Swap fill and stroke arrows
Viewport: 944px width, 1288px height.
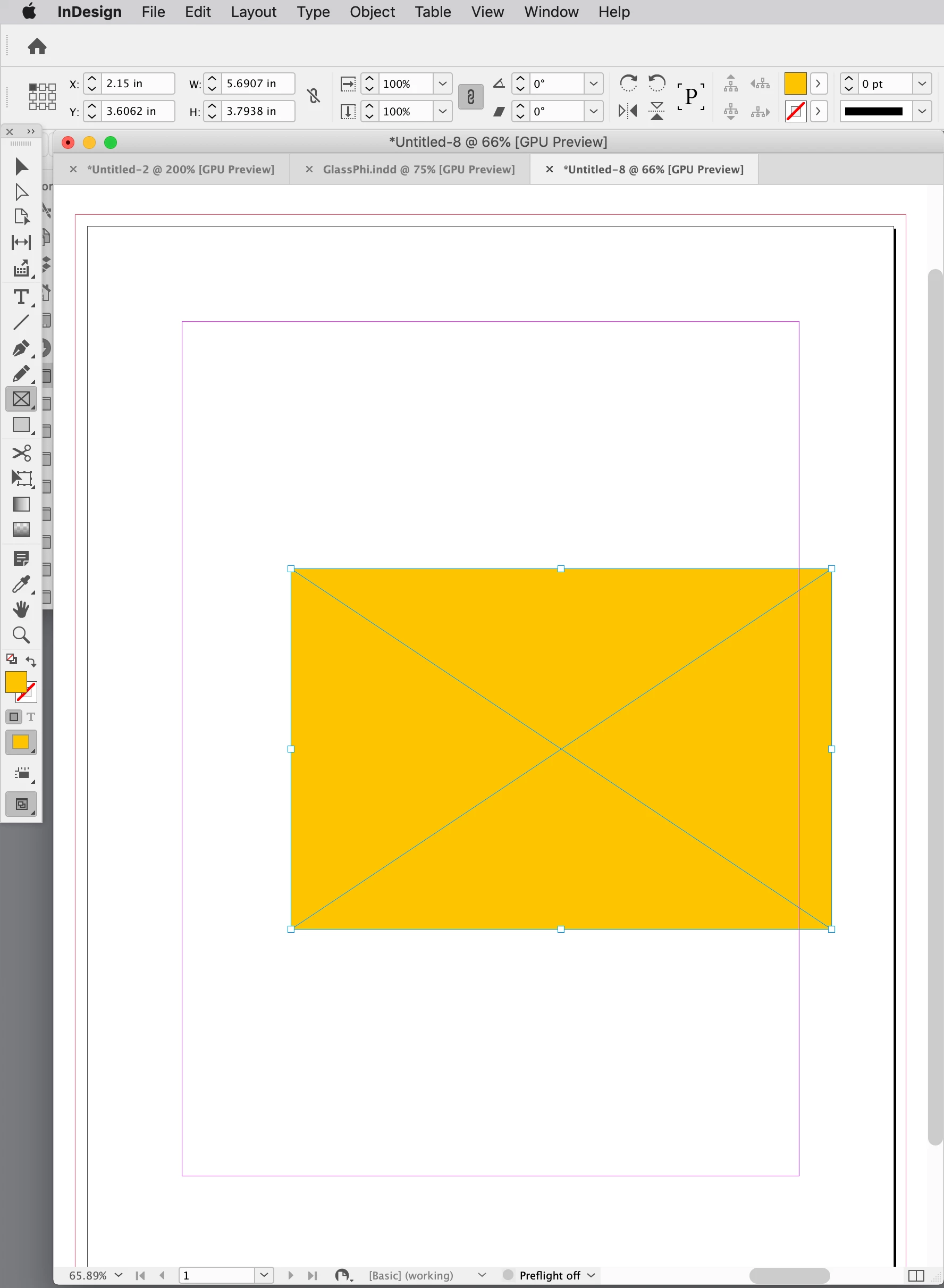(x=31, y=662)
